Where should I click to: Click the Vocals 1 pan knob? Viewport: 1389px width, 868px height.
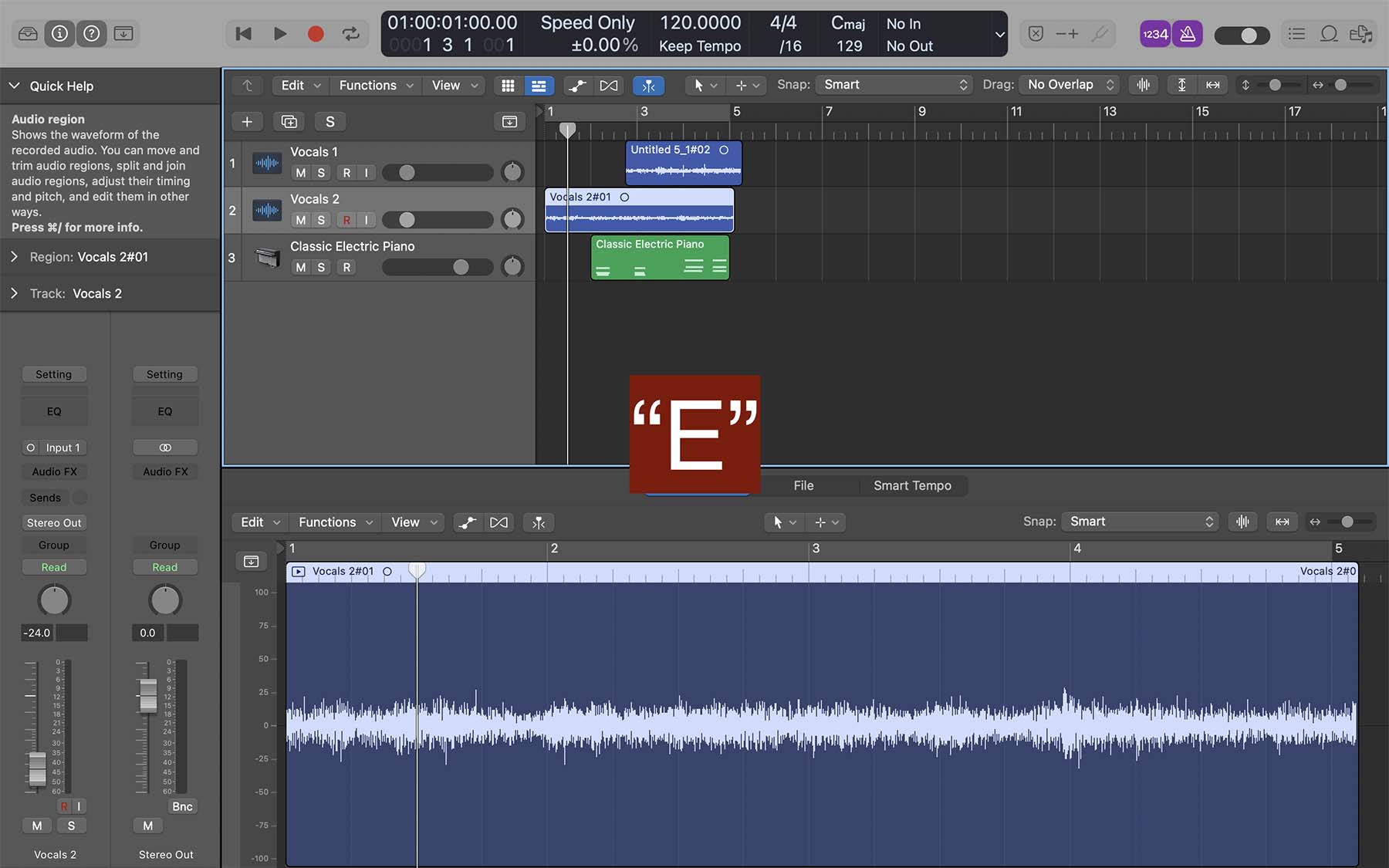(x=512, y=172)
